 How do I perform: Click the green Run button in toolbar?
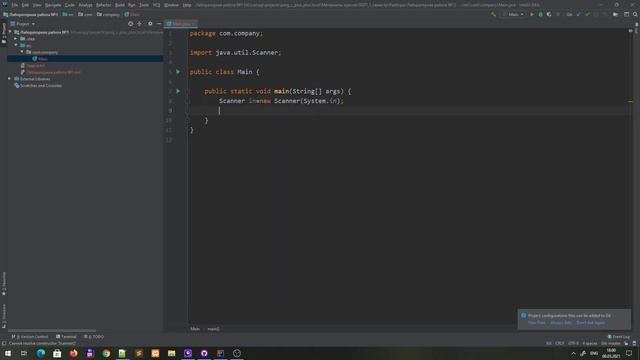tap(532, 14)
